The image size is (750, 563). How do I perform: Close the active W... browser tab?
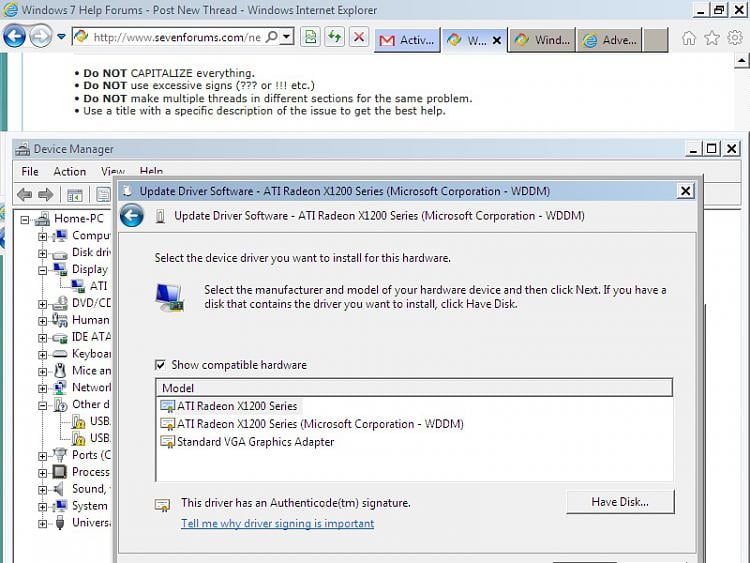(497, 41)
